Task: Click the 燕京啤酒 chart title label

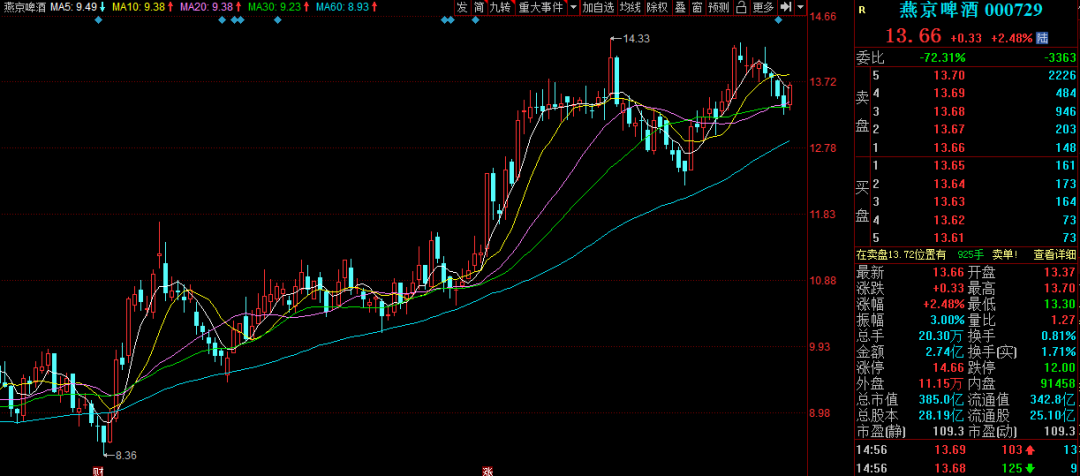Action: 24,7
